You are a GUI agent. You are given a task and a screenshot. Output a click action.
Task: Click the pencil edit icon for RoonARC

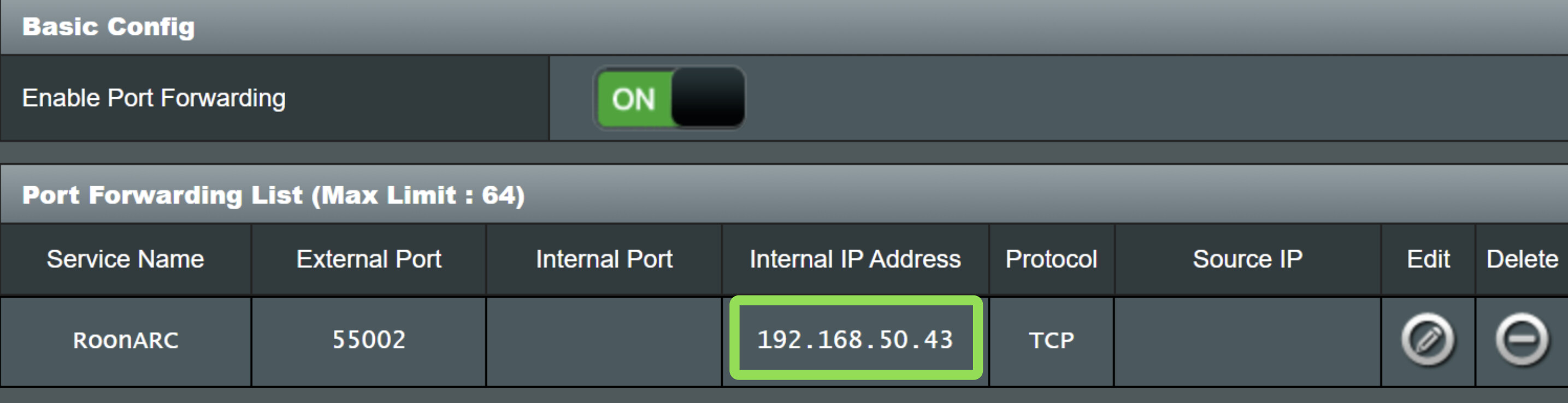pyautogui.click(x=1428, y=340)
